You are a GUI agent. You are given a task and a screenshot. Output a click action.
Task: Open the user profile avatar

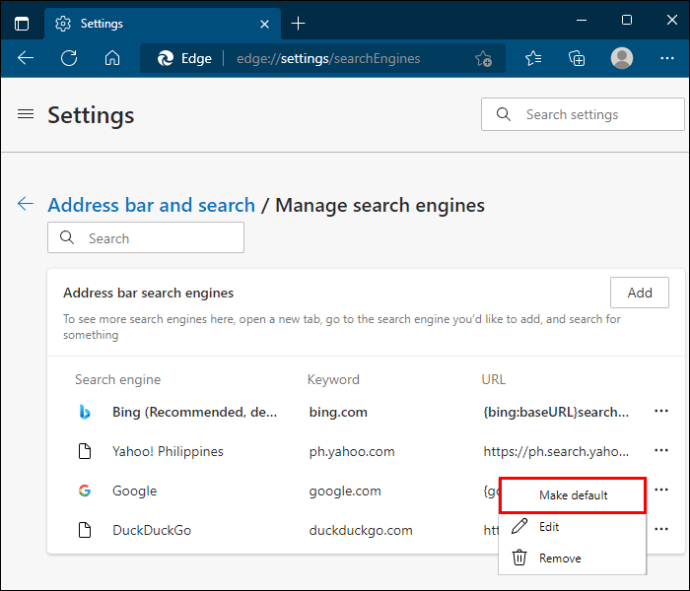coord(622,58)
